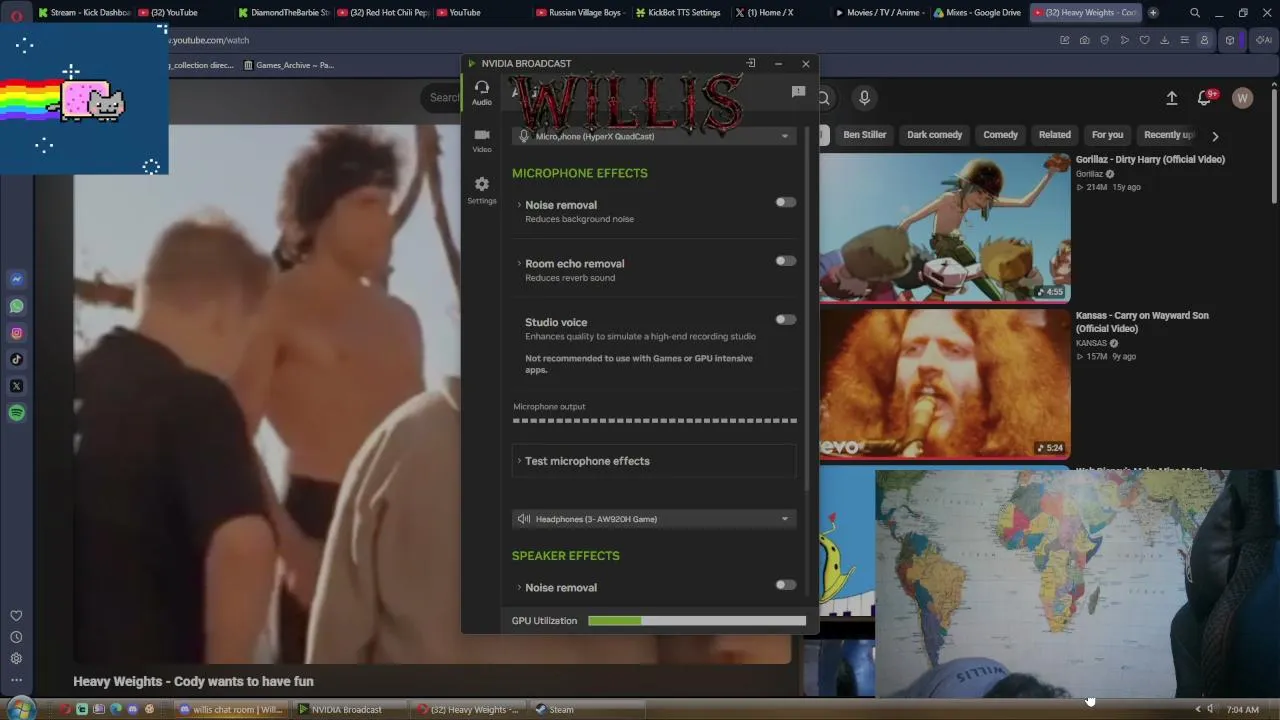Open a new browser tab with plus button
Image resolution: width=1280 pixels, height=720 pixels.
pyautogui.click(x=1153, y=13)
